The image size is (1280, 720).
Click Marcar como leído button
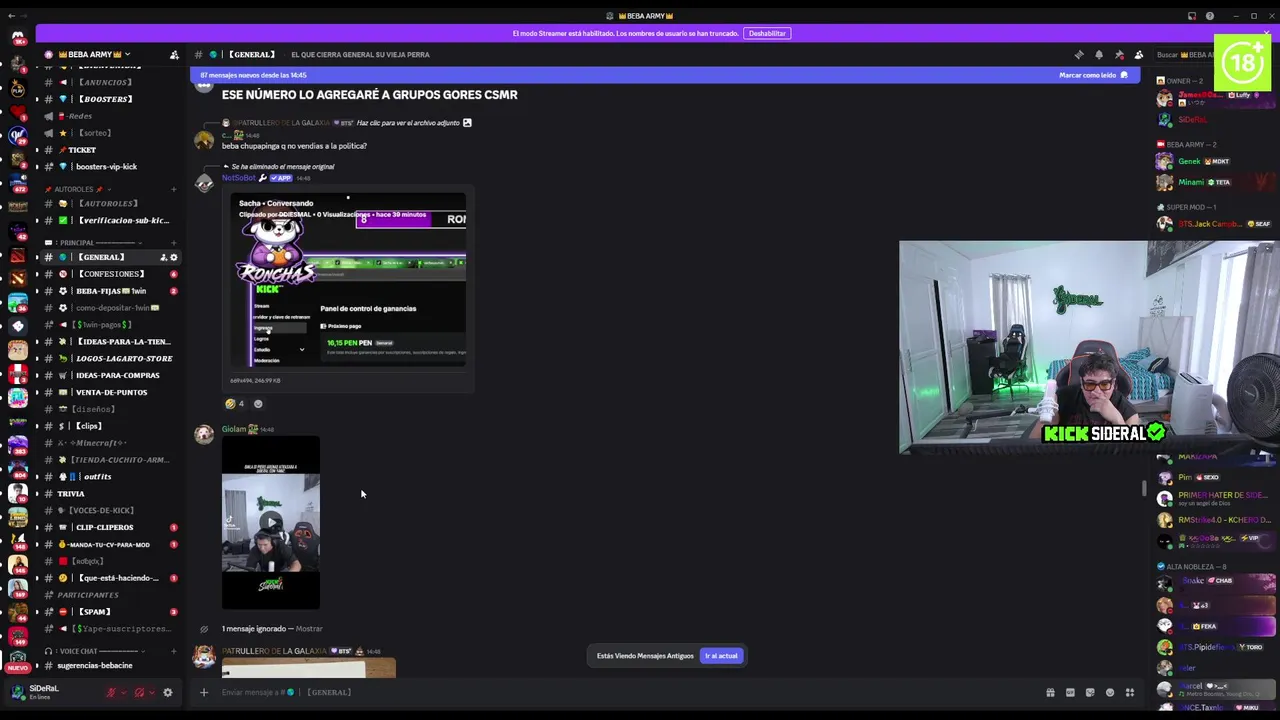(1093, 75)
